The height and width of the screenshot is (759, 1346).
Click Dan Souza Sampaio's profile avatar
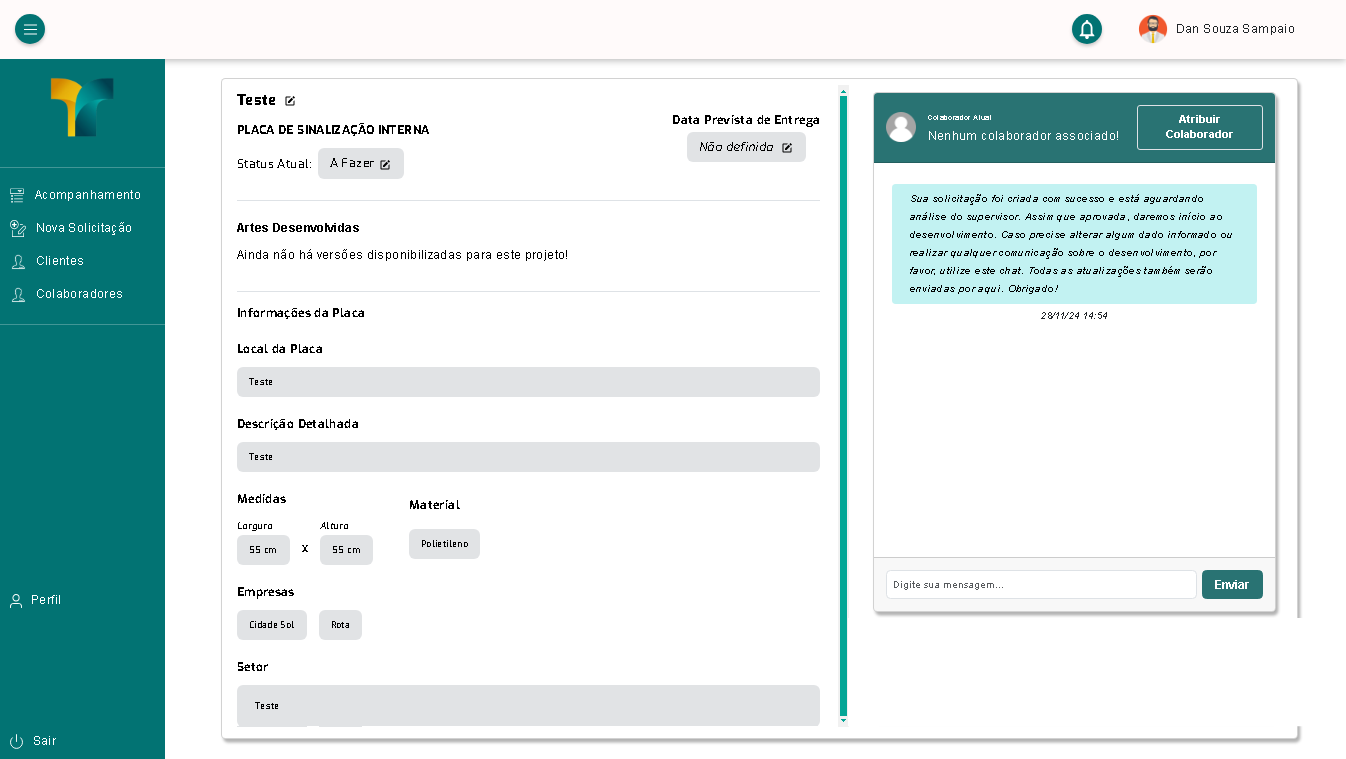1152,29
